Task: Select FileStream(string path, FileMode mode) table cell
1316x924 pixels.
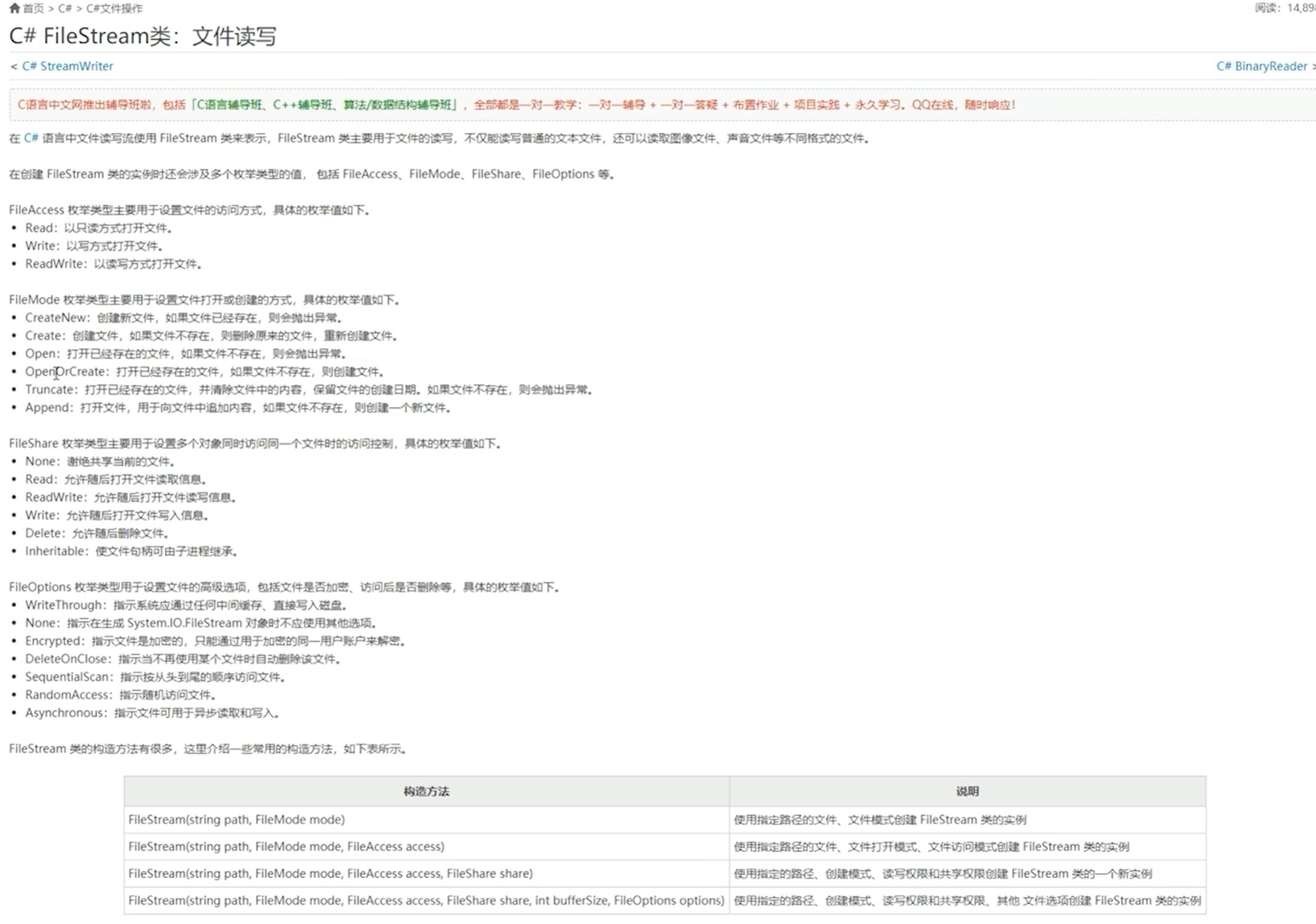Action: pos(236,819)
